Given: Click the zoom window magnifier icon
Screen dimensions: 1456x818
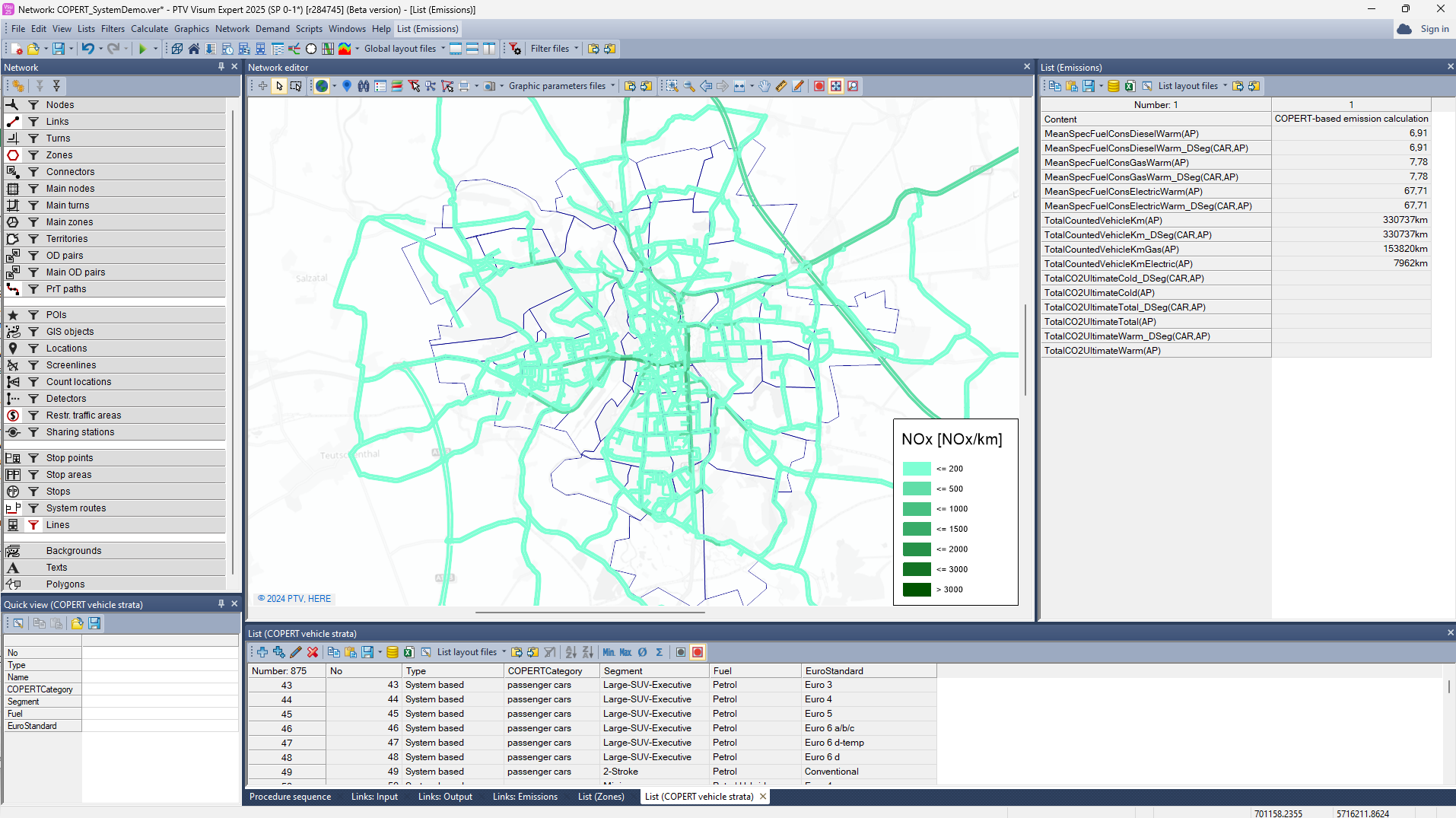Looking at the screenshot, I should 672,86.
